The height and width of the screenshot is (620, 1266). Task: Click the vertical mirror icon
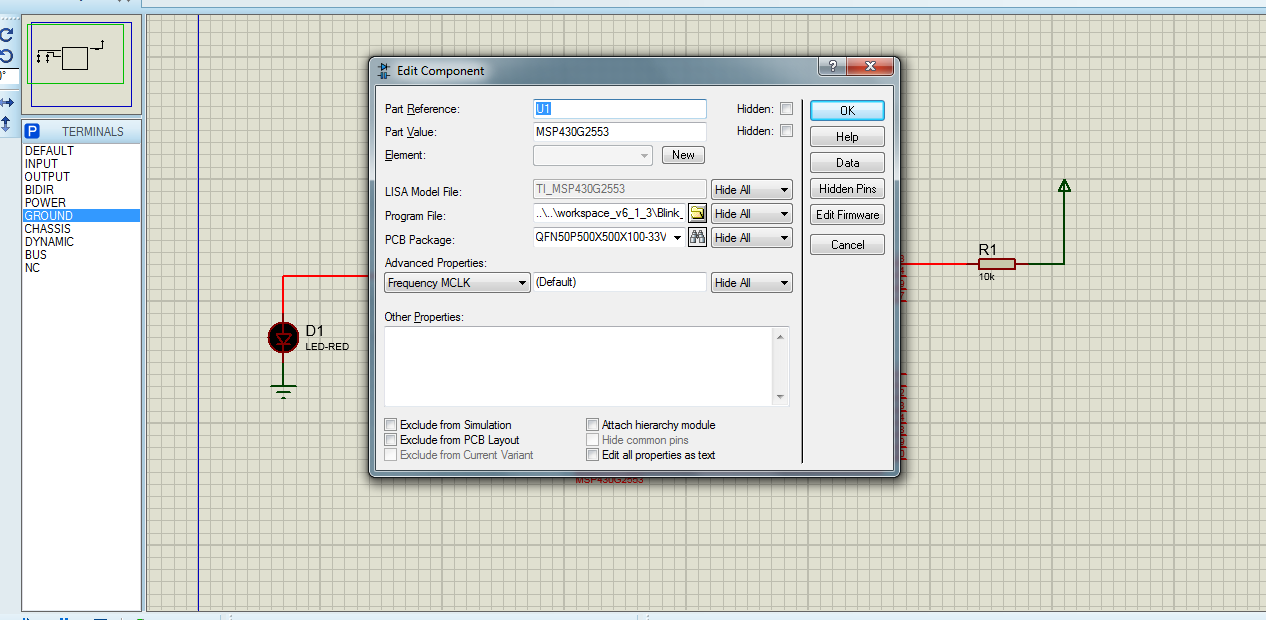tap(6, 123)
